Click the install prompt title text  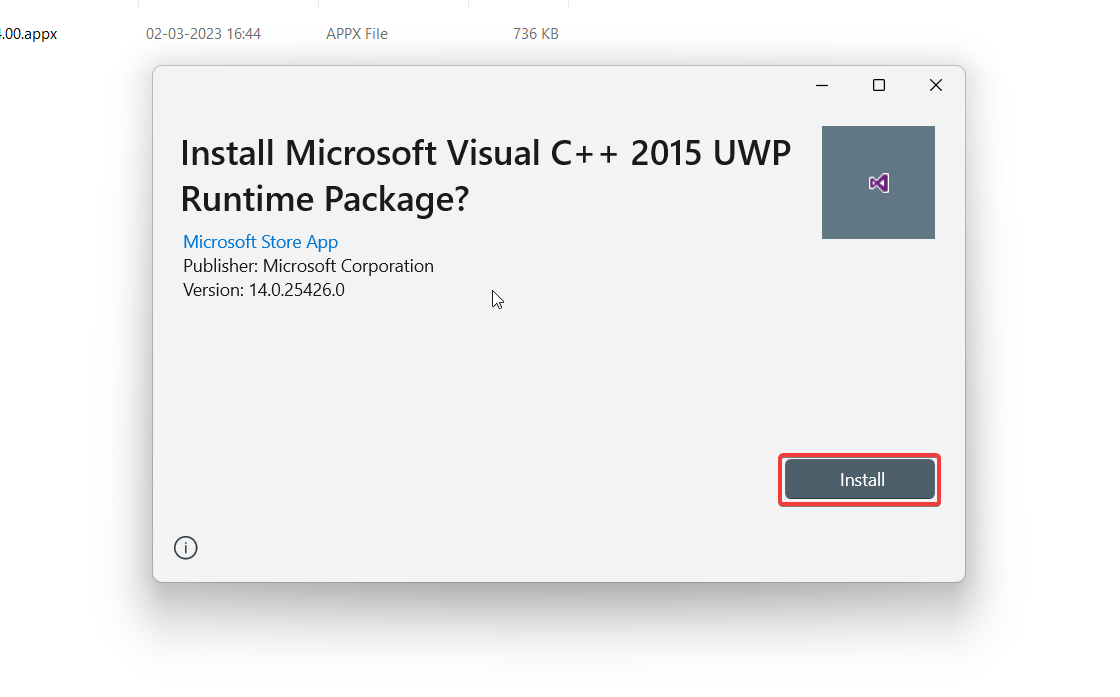(x=484, y=175)
